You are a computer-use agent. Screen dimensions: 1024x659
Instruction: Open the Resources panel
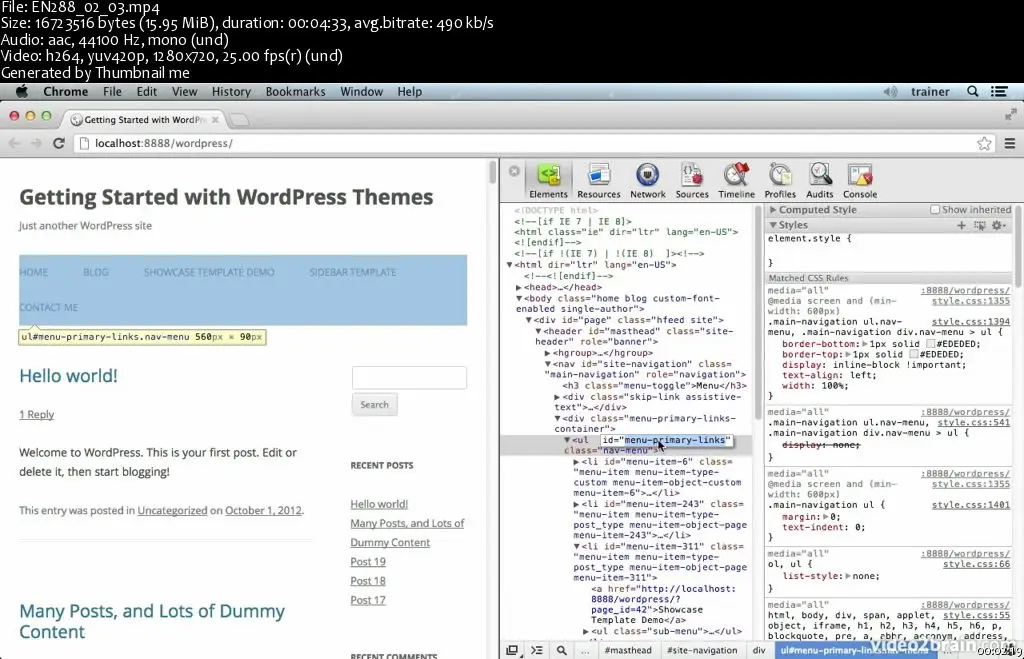click(598, 180)
